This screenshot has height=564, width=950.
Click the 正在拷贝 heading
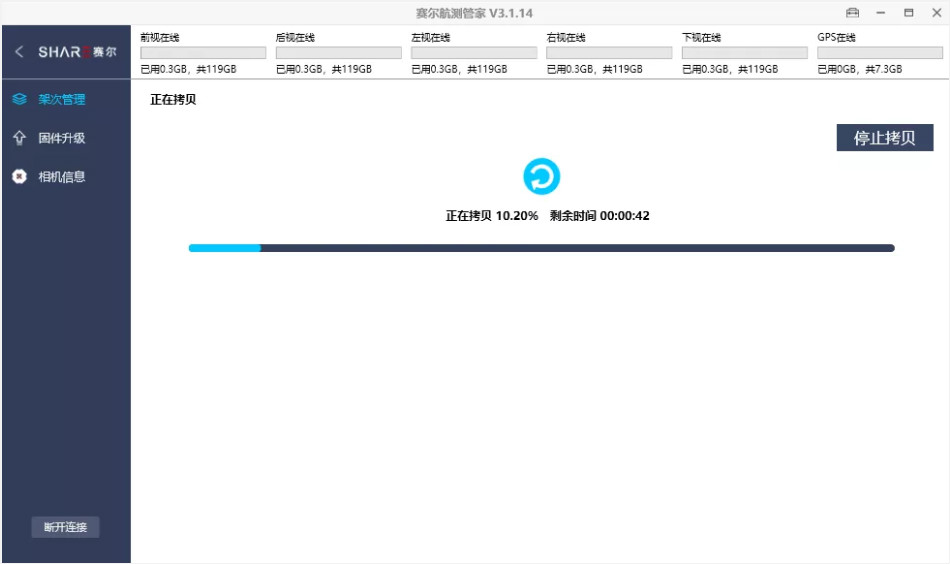click(173, 99)
